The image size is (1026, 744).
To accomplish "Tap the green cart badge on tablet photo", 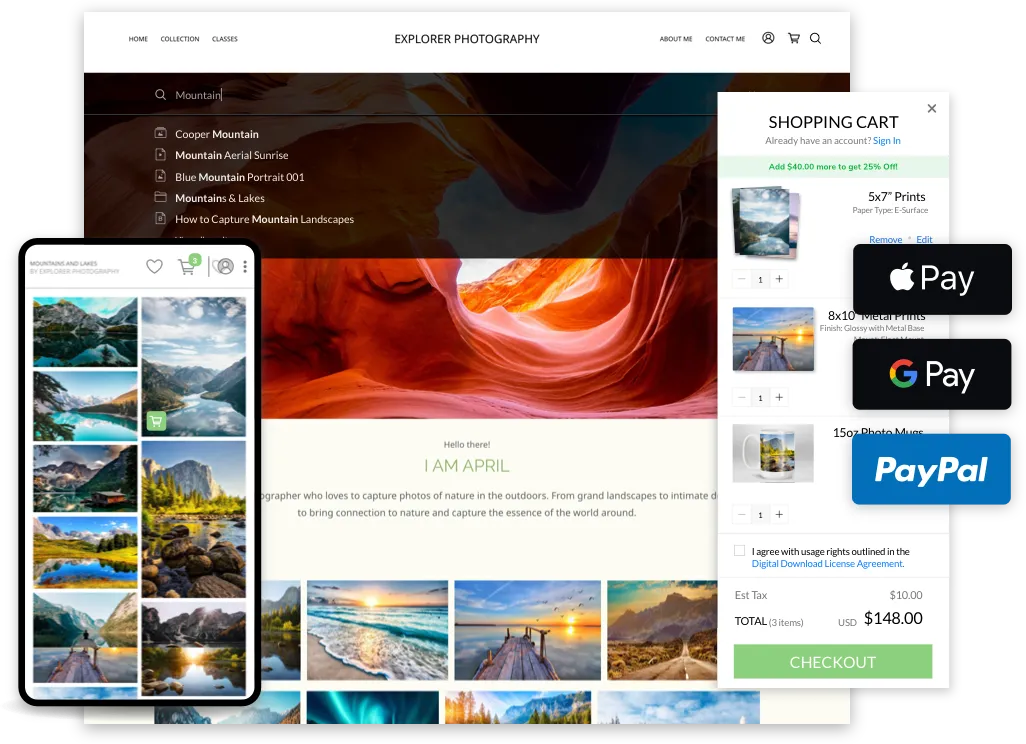I will (x=156, y=421).
